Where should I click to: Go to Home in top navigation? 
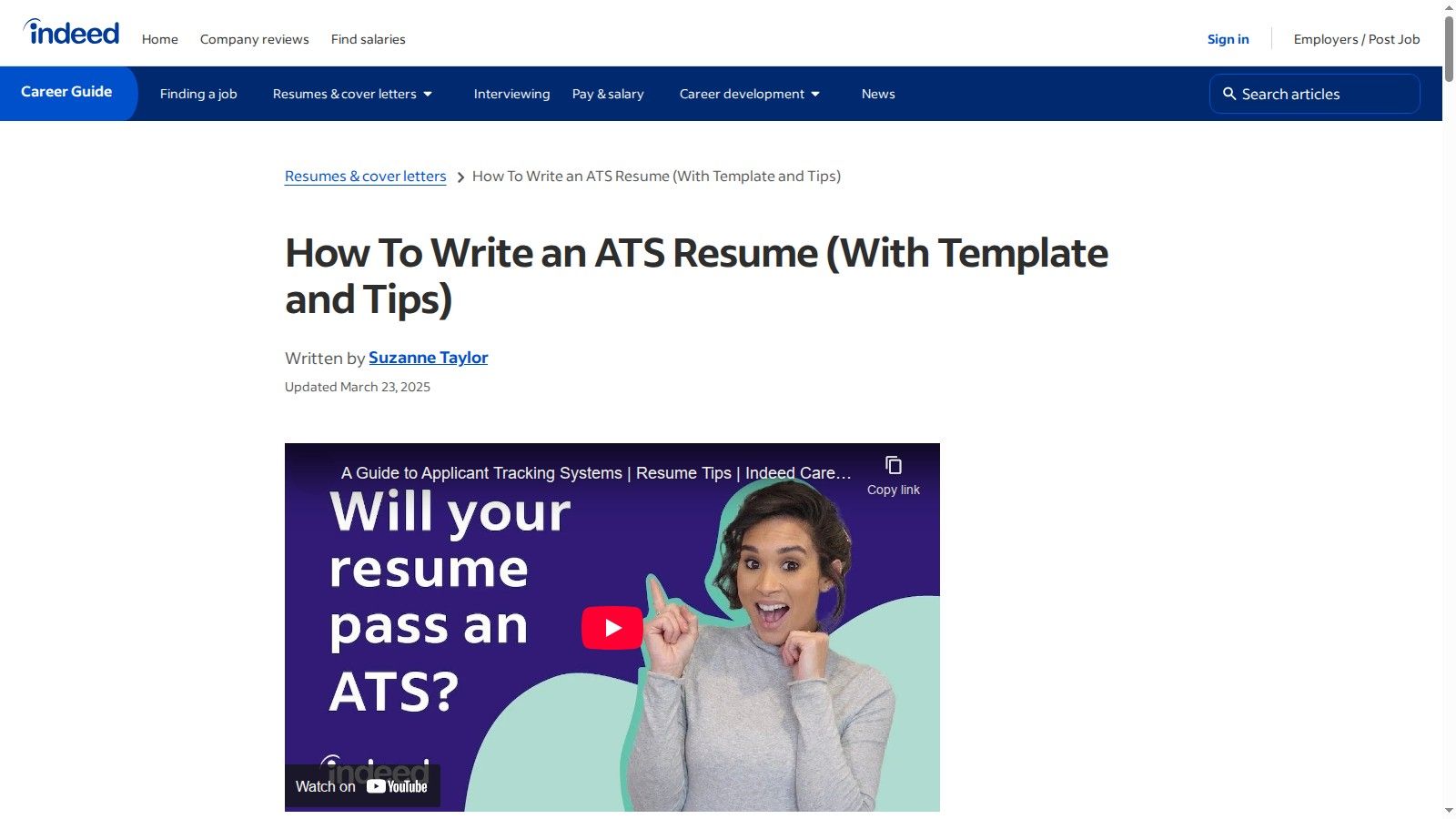160,39
